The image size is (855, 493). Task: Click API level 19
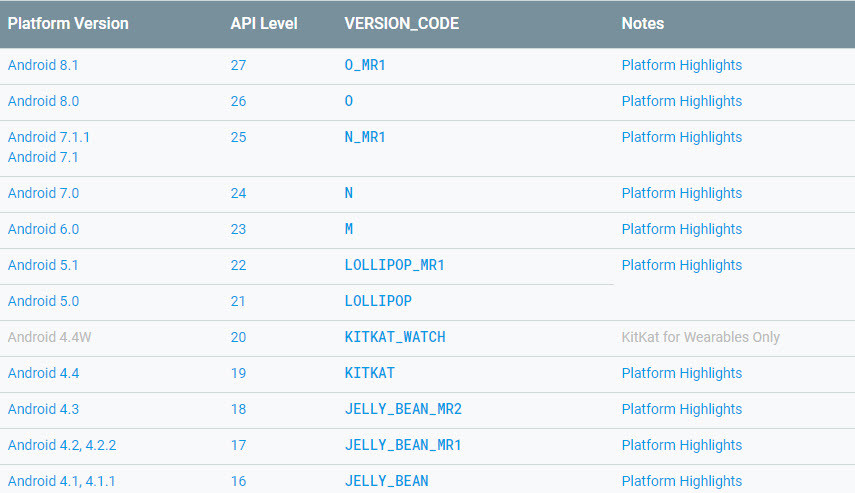(x=238, y=374)
